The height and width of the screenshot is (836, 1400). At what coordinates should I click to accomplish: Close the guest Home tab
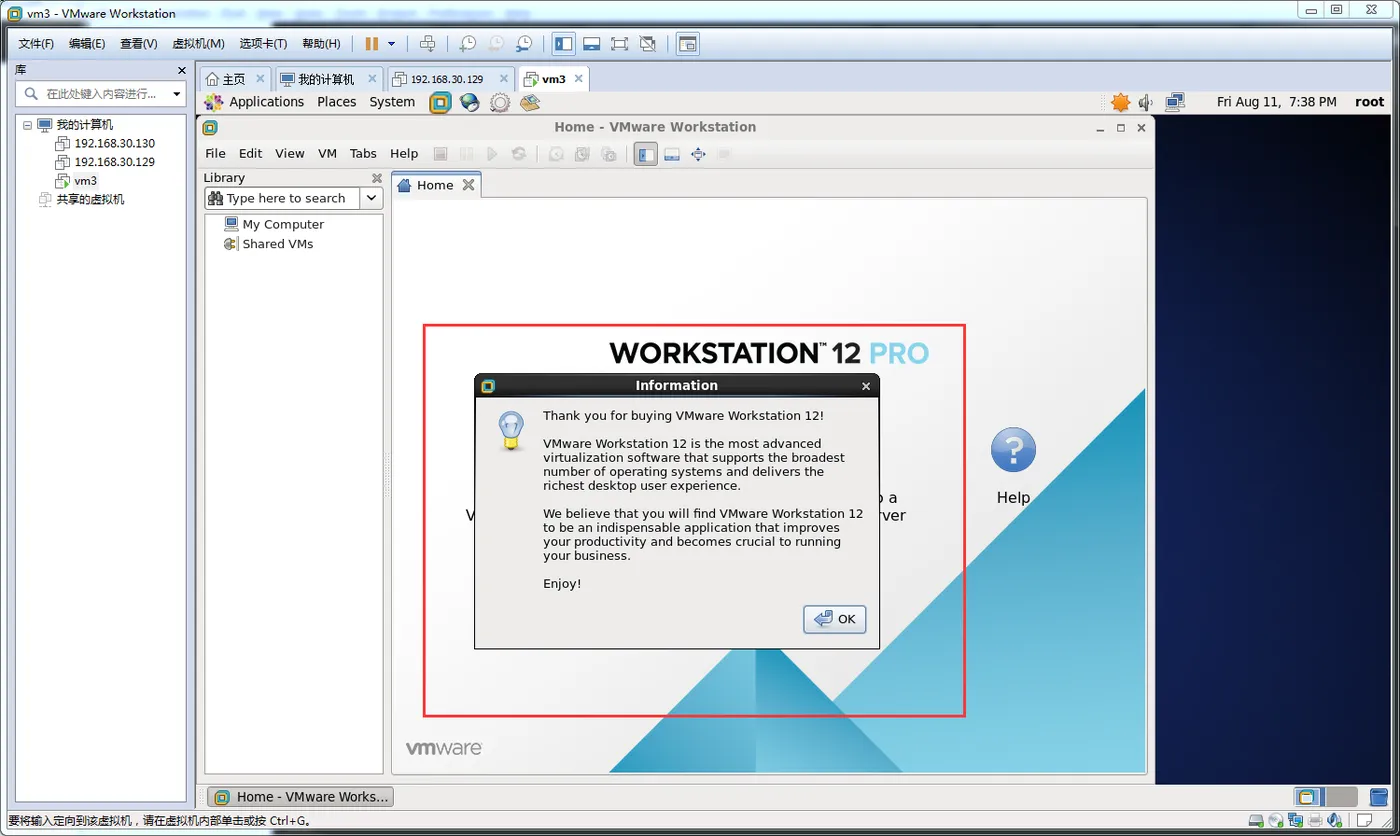tap(468, 185)
